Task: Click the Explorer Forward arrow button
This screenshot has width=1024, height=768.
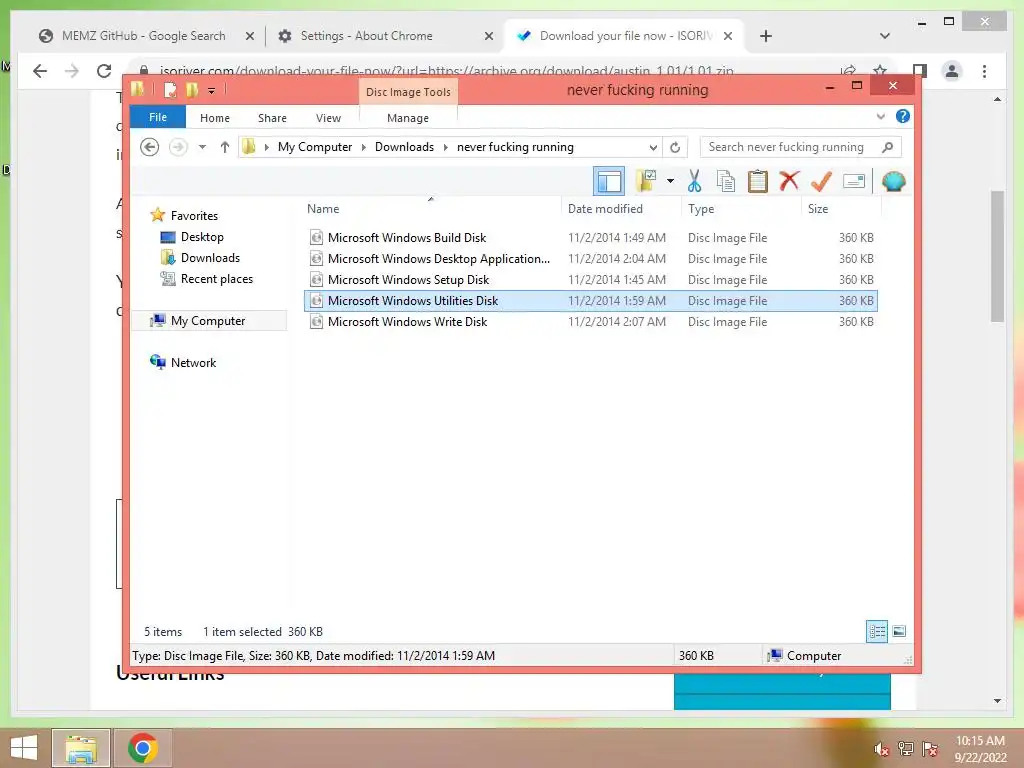Action: pyautogui.click(x=178, y=147)
